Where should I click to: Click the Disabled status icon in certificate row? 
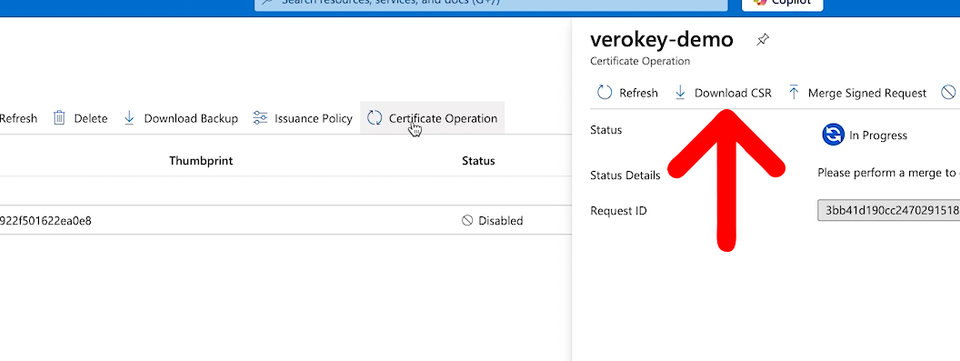pos(467,220)
